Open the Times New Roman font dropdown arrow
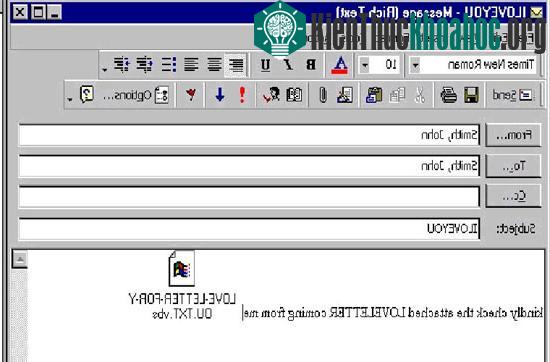This screenshot has height=362, width=550. 415,65
